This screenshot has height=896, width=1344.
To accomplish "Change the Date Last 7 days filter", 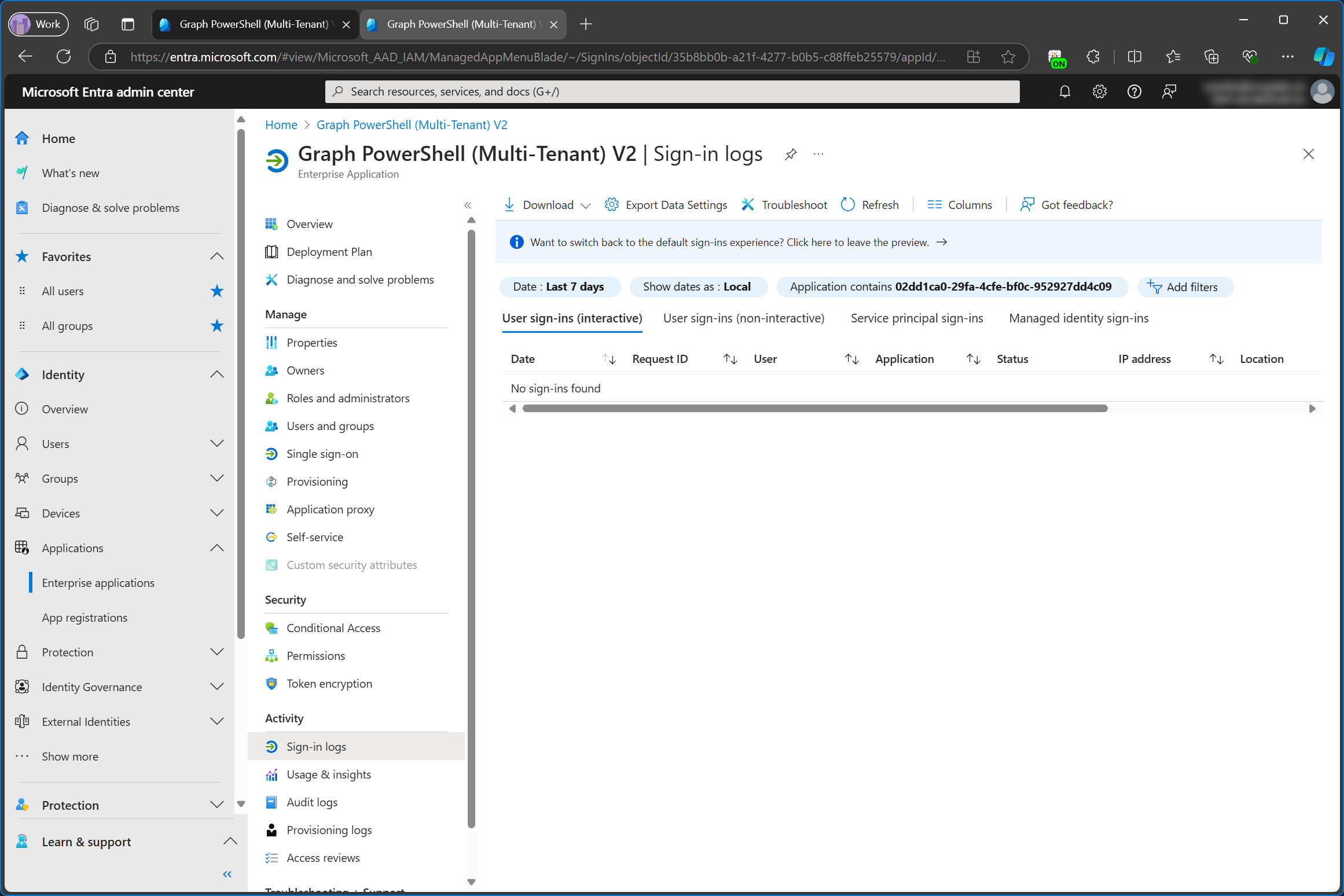I will tap(559, 287).
